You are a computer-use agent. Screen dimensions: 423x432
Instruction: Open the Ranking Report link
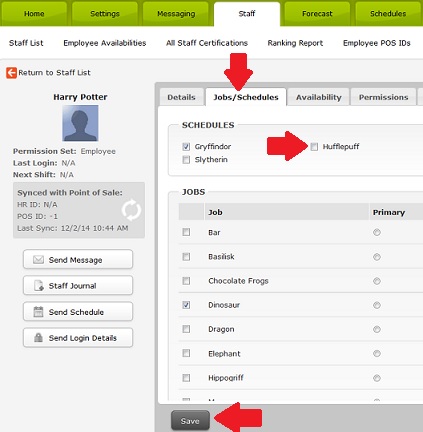295,43
